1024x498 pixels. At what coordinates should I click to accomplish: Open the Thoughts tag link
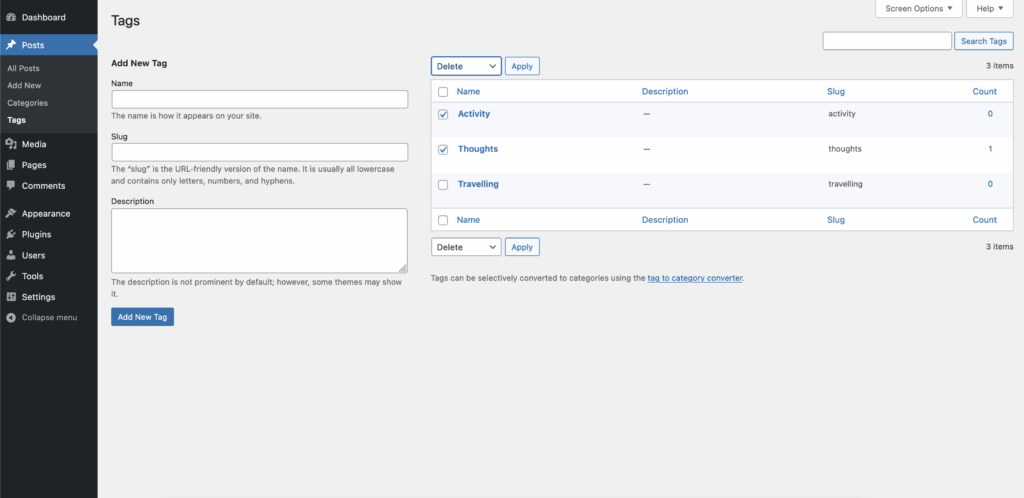click(478, 149)
